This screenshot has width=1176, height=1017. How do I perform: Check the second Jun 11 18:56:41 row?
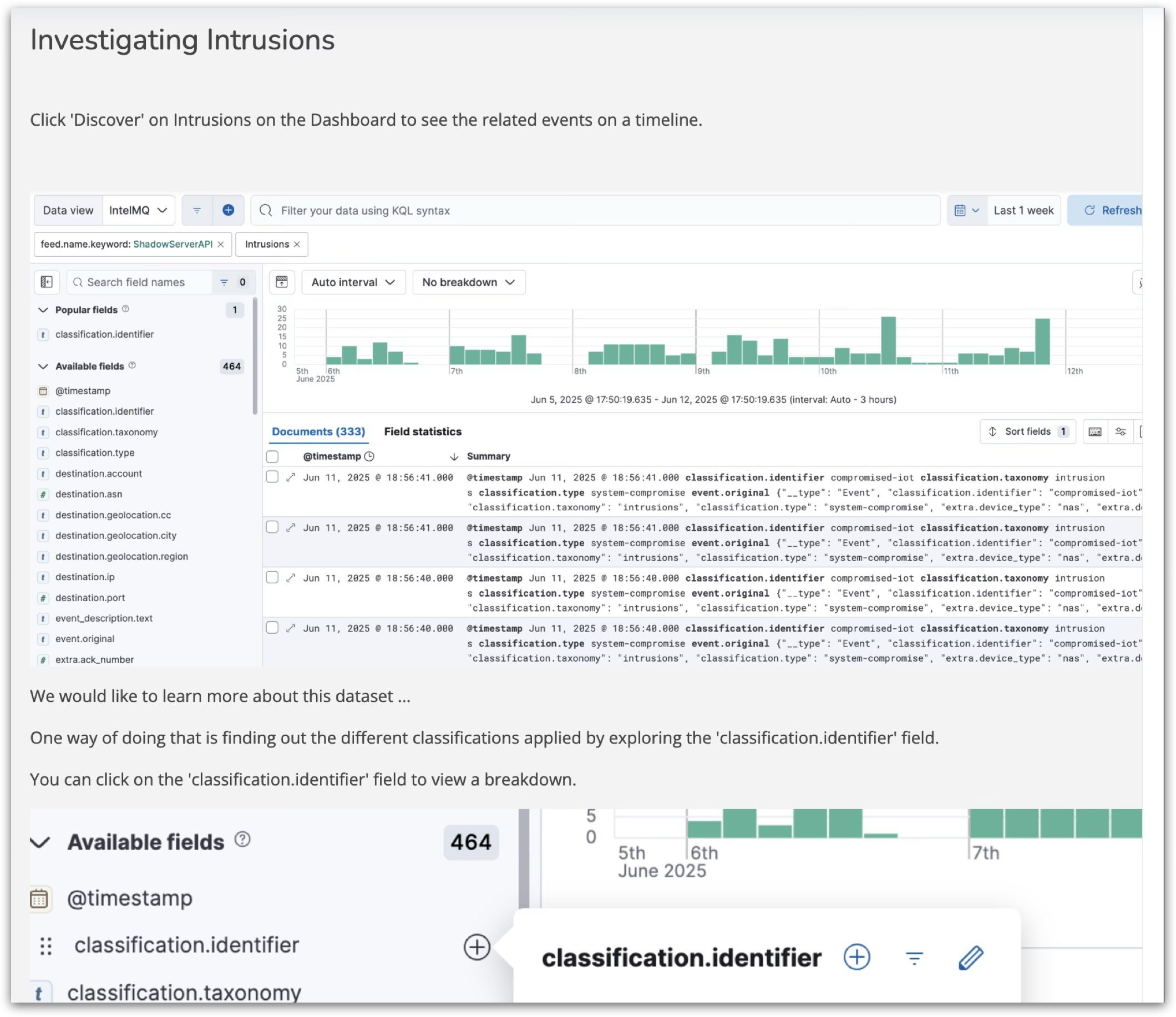272,527
